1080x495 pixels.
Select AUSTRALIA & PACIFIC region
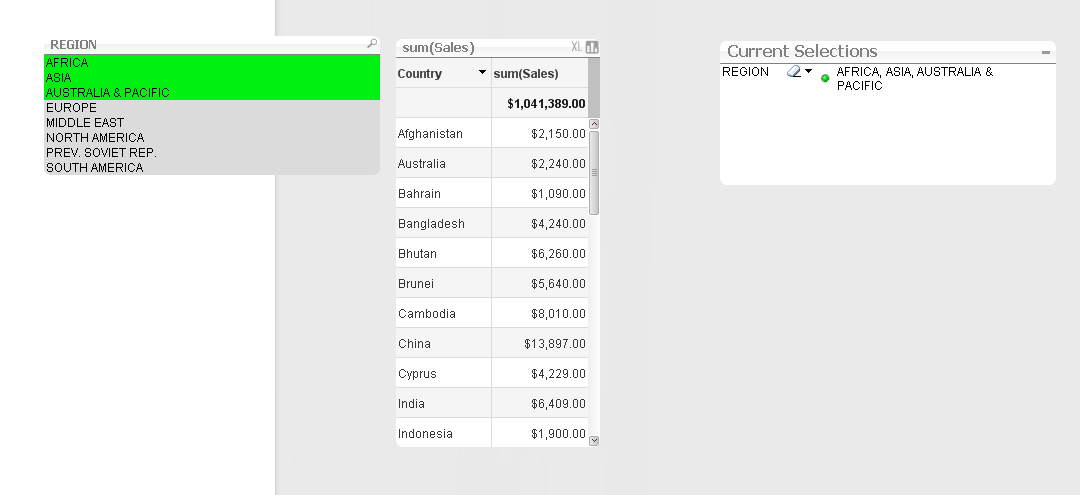[x=212, y=92]
